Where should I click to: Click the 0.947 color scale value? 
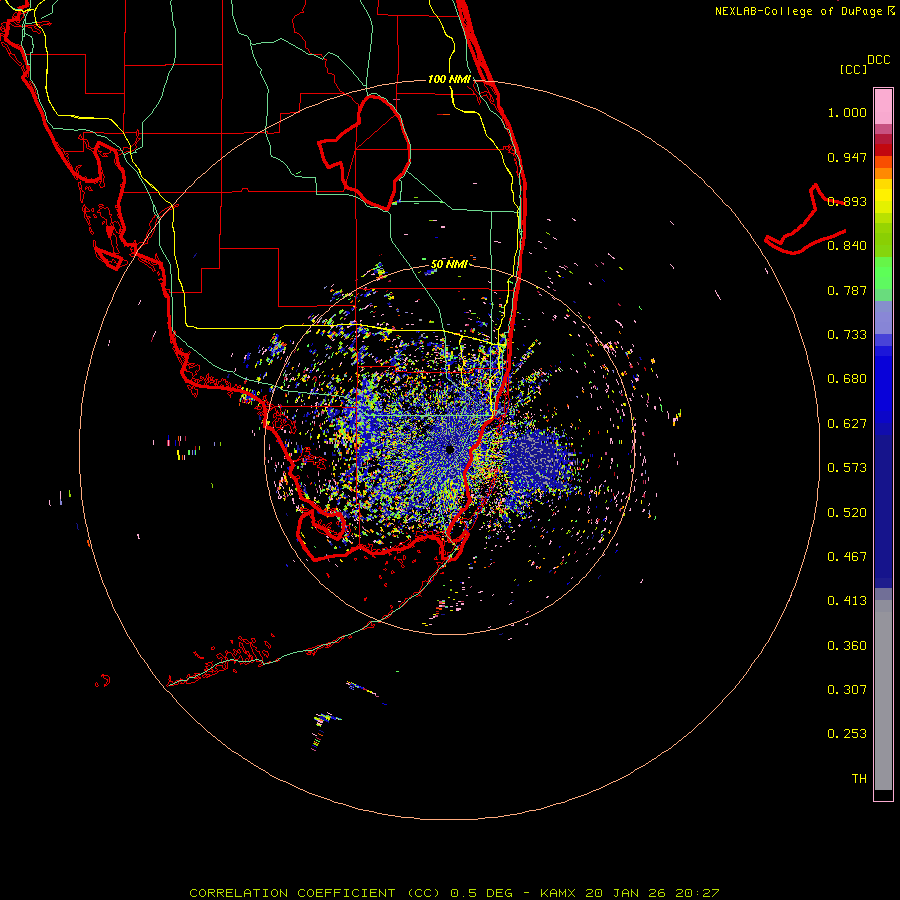coord(847,157)
